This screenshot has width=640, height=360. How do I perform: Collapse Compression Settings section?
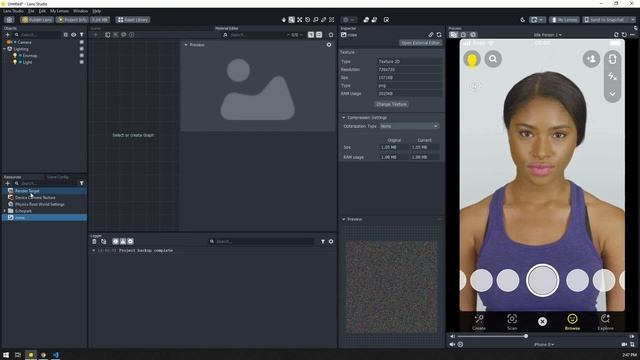pos(344,118)
